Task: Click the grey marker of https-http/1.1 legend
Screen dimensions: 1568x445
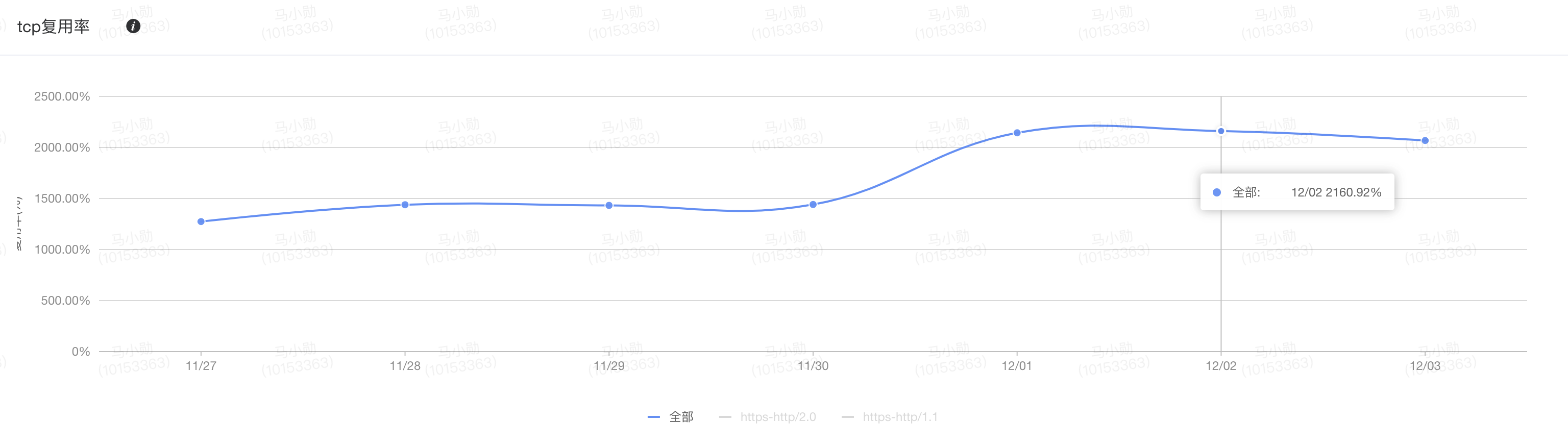Action: coord(847,417)
